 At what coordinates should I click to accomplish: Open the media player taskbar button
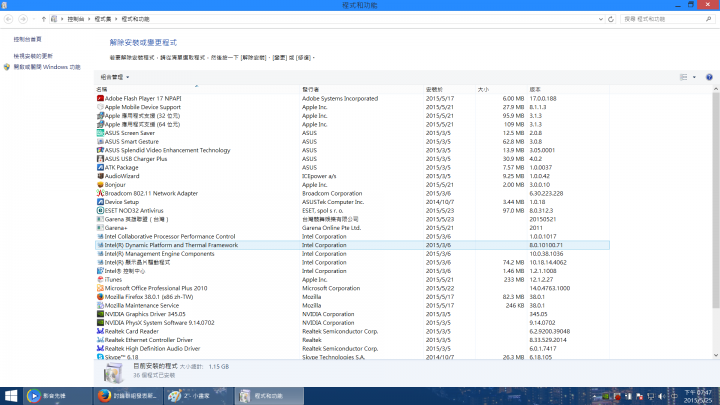(57, 396)
